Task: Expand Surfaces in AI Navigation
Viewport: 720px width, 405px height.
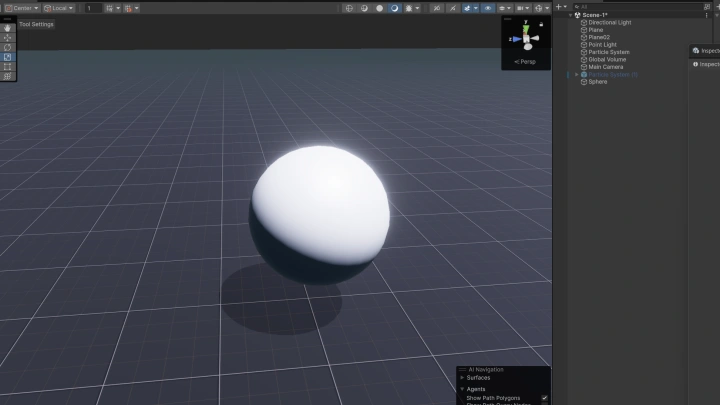Action: click(x=462, y=378)
